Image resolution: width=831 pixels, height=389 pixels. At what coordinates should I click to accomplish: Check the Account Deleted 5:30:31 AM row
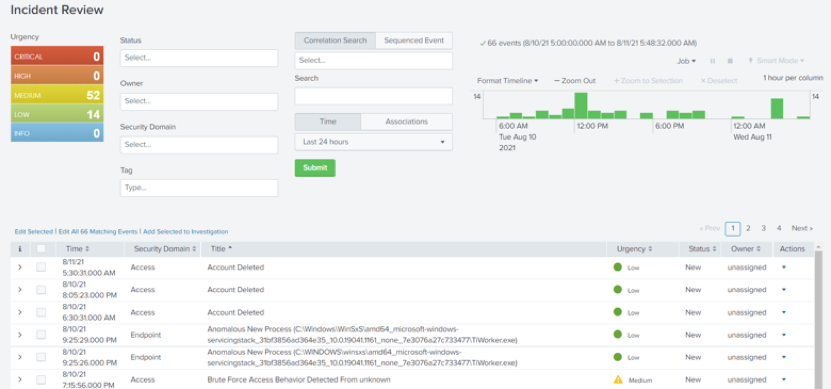click(x=41, y=267)
